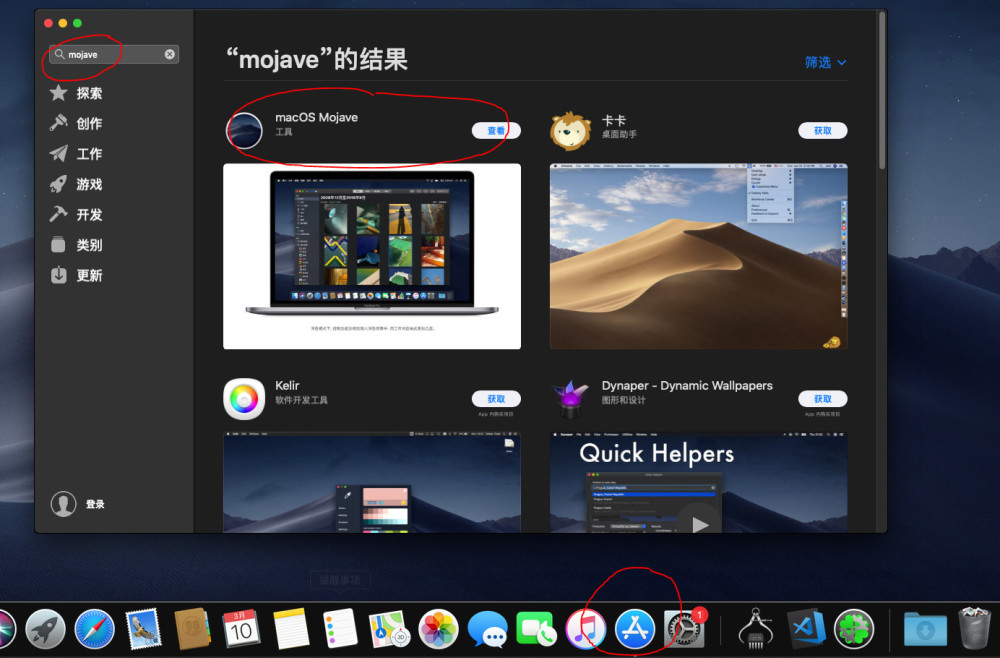Click the 登录 sign-in account avatar
The height and width of the screenshot is (658, 1000).
coord(63,504)
